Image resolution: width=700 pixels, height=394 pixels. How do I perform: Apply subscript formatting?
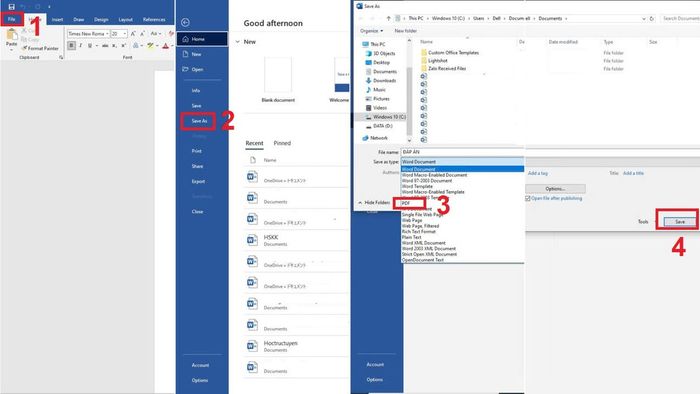[x=114, y=46]
